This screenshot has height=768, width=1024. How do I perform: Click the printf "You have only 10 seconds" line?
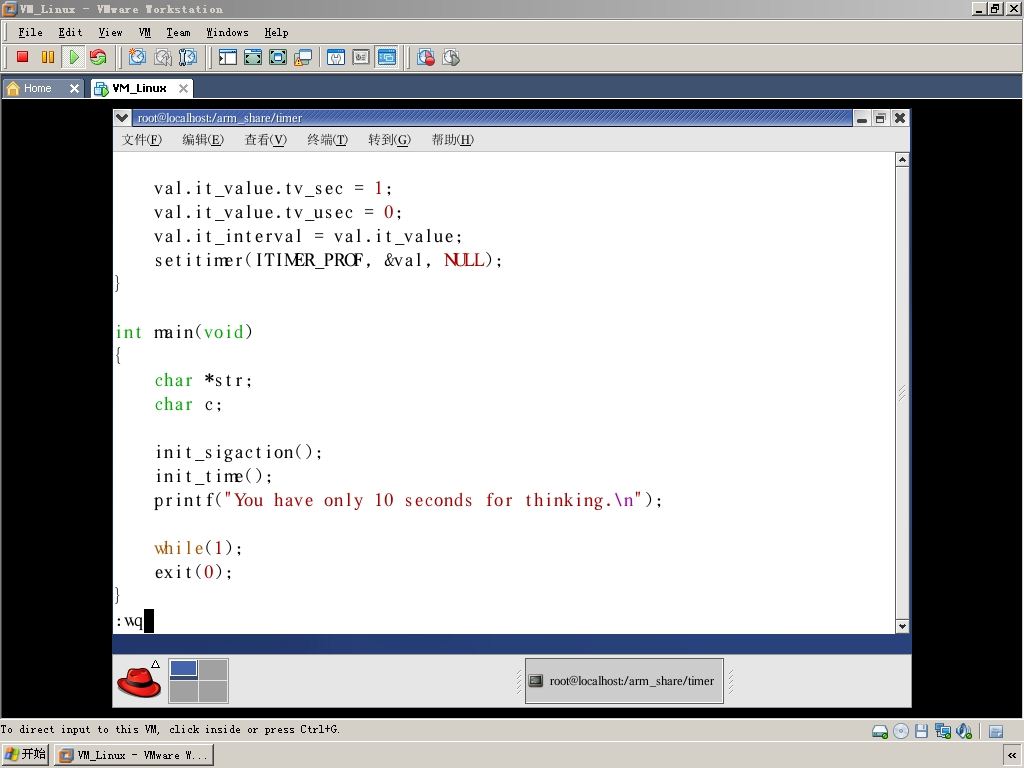click(x=408, y=500)
